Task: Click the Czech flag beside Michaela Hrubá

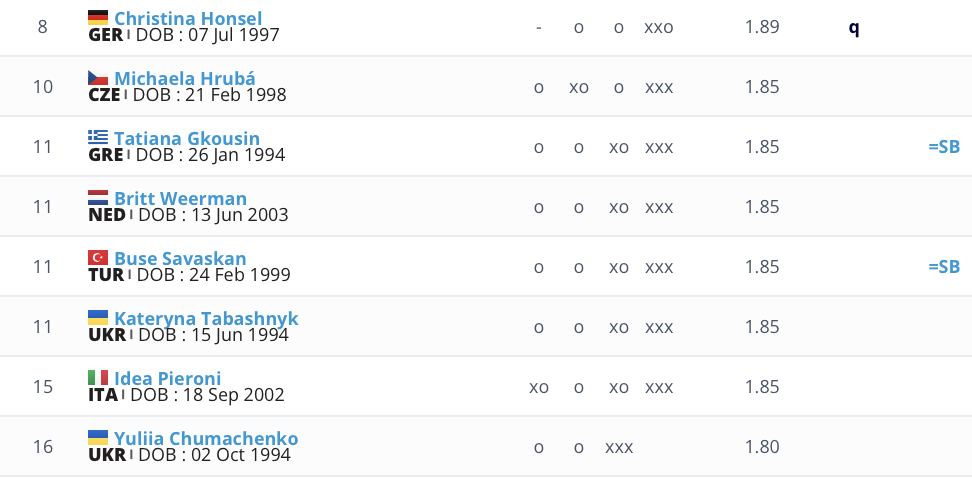Action: pos(98,77)
